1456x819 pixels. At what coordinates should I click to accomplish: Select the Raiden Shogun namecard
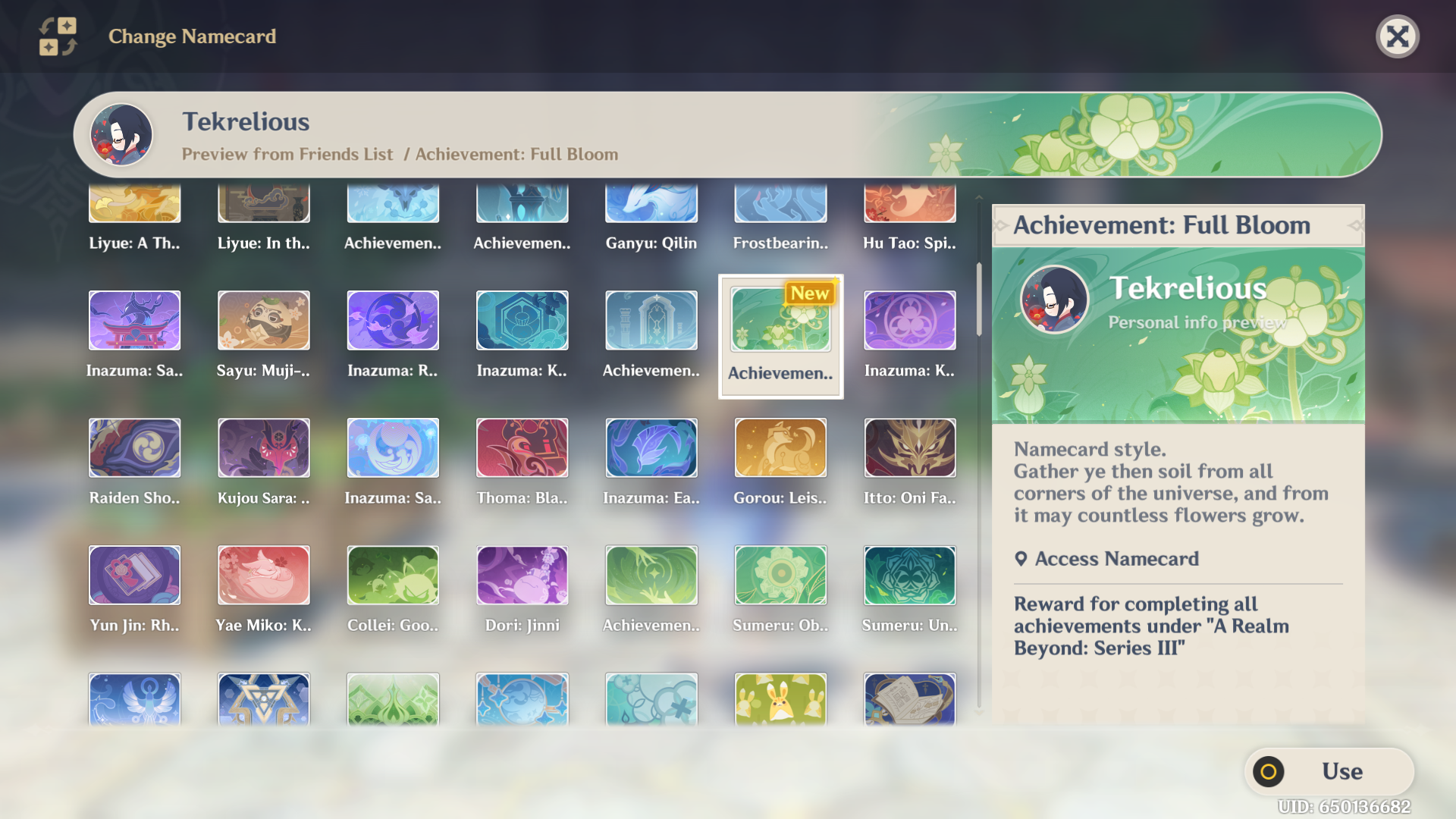pos(134,448)
